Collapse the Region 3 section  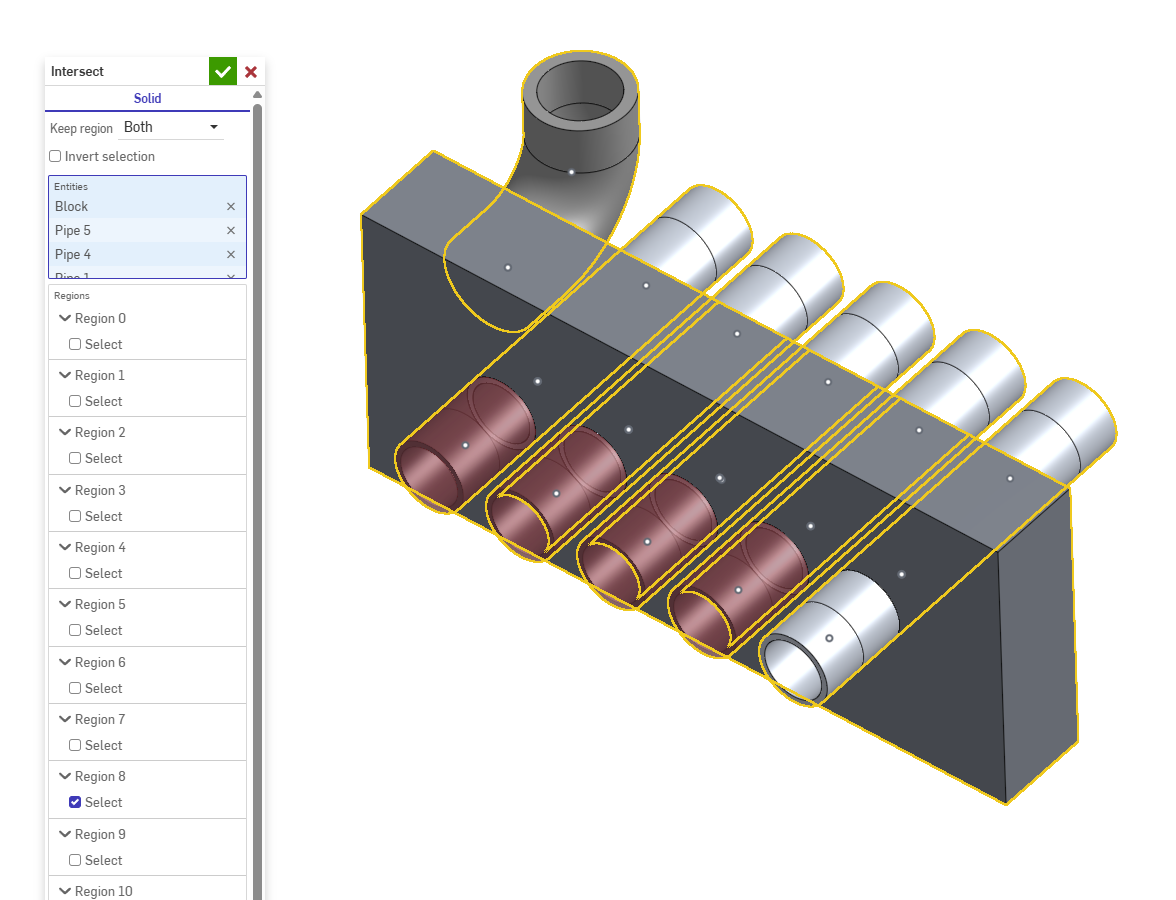pyautogui.click(x=65, y=490)
